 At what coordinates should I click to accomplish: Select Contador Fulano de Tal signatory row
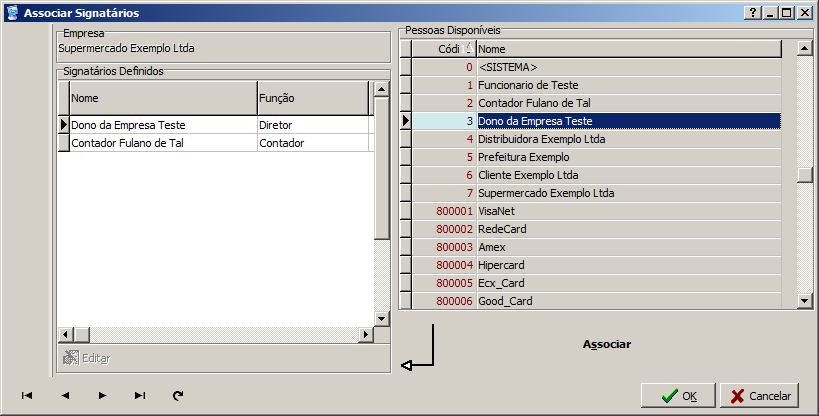coord(162,143)
